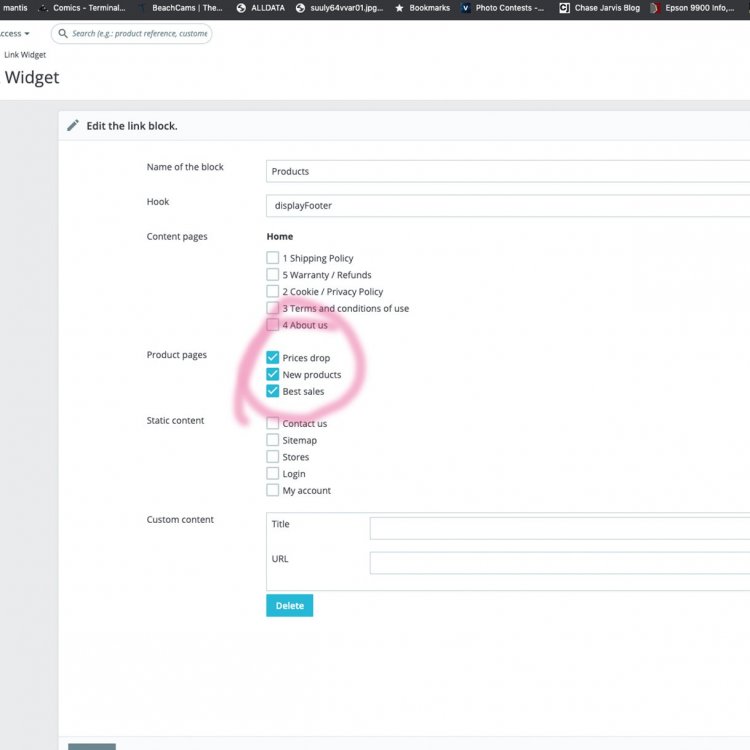Click the Comics bookmark favicon

(43, 8)
